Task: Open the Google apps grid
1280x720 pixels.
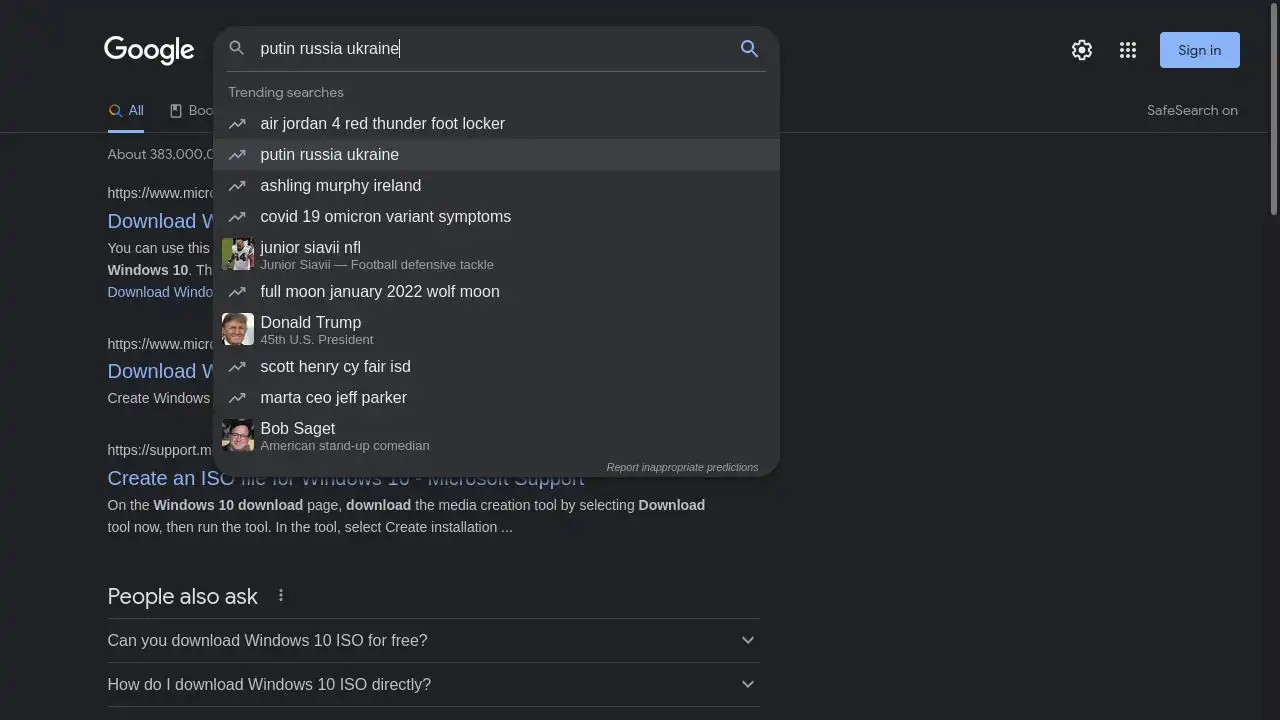Action: tap(1128, 50)
